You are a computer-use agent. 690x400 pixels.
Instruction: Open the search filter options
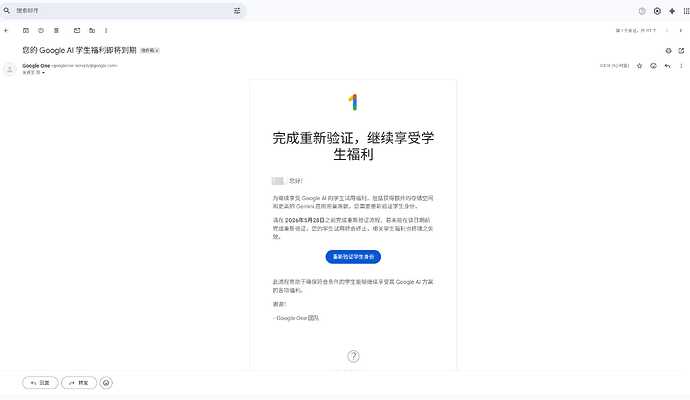point(237,11)
